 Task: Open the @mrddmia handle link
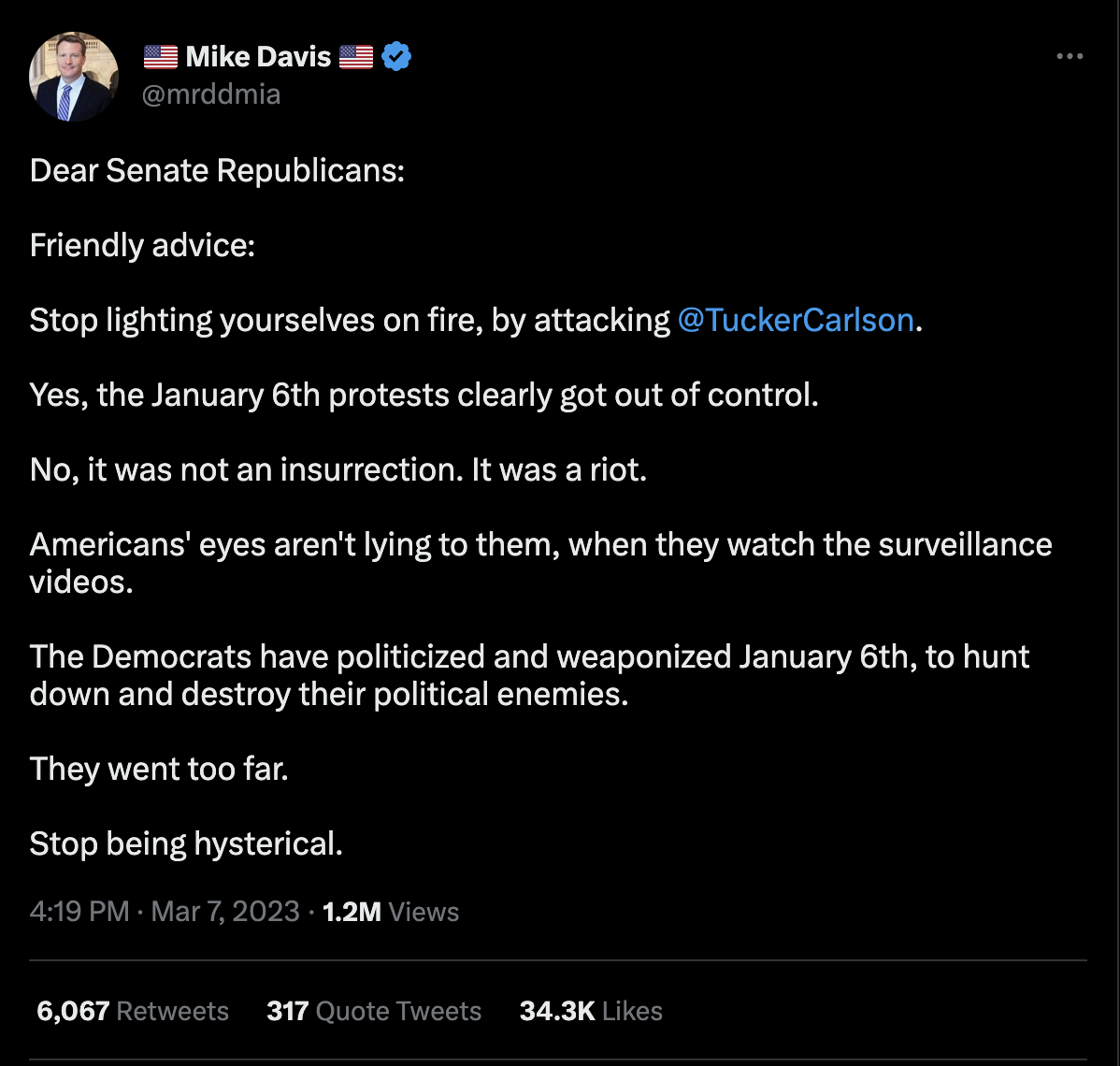pos(210,94)
